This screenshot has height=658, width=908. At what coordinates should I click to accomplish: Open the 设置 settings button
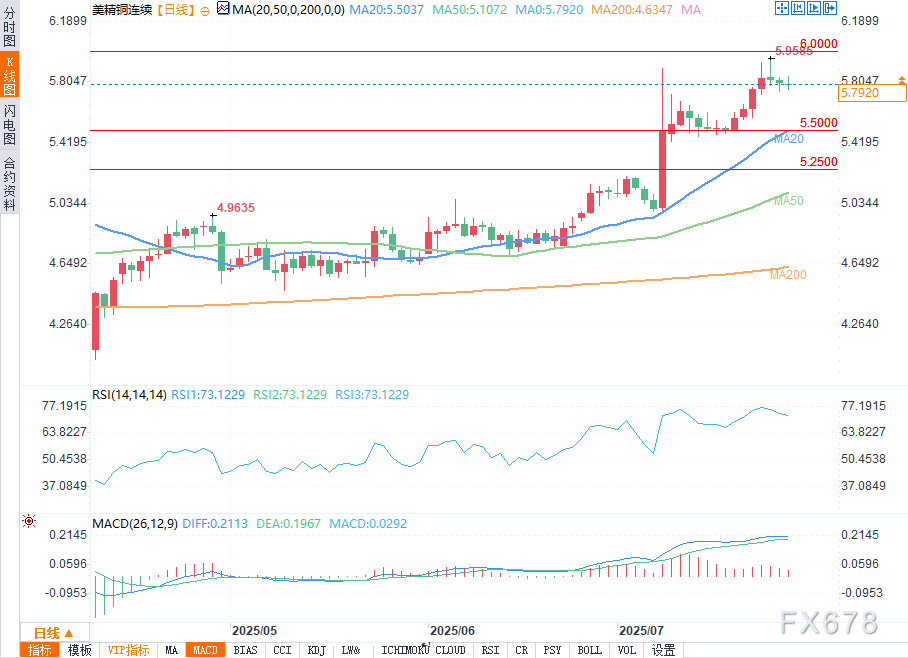664,650
